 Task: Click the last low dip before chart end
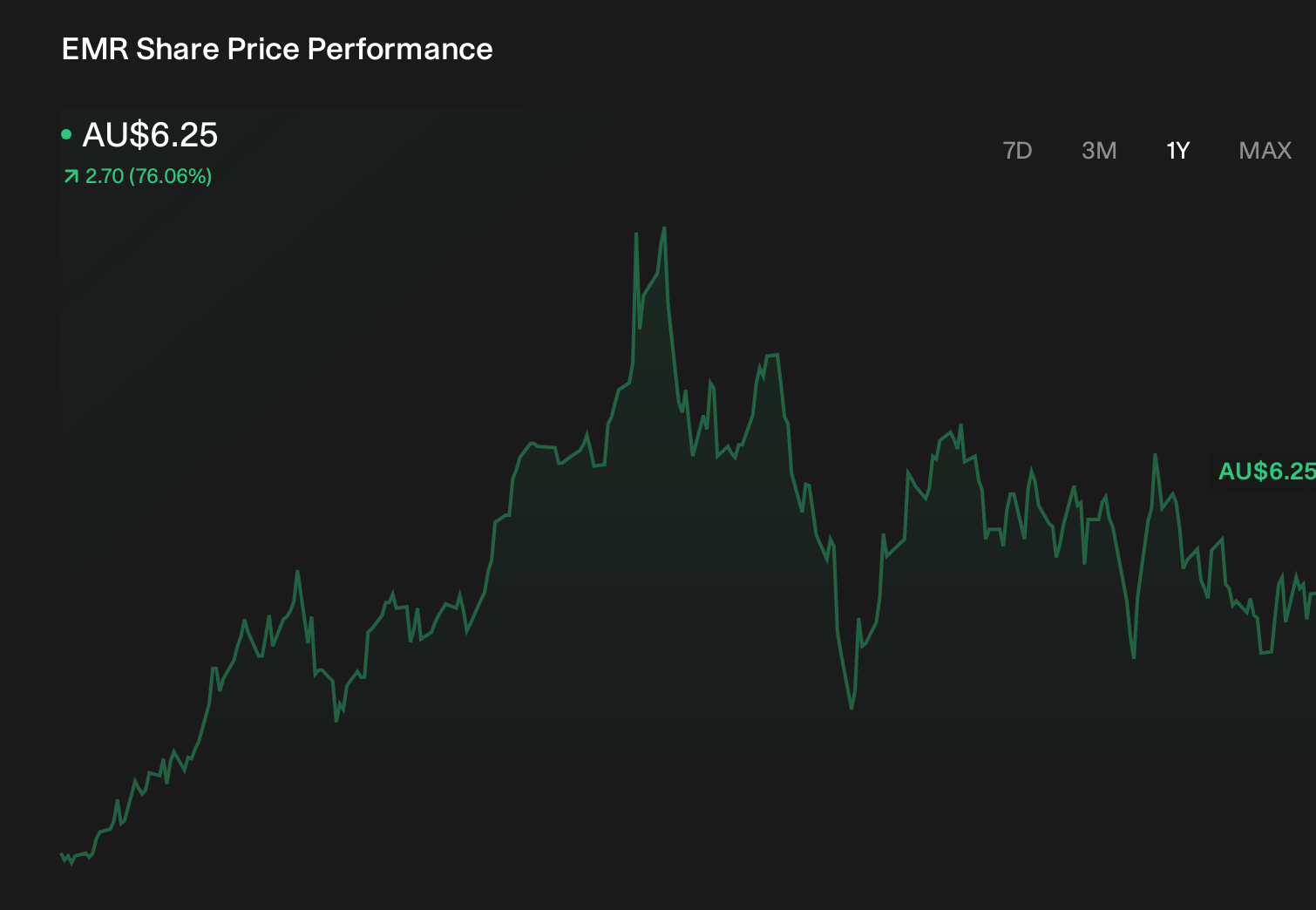1265,651
